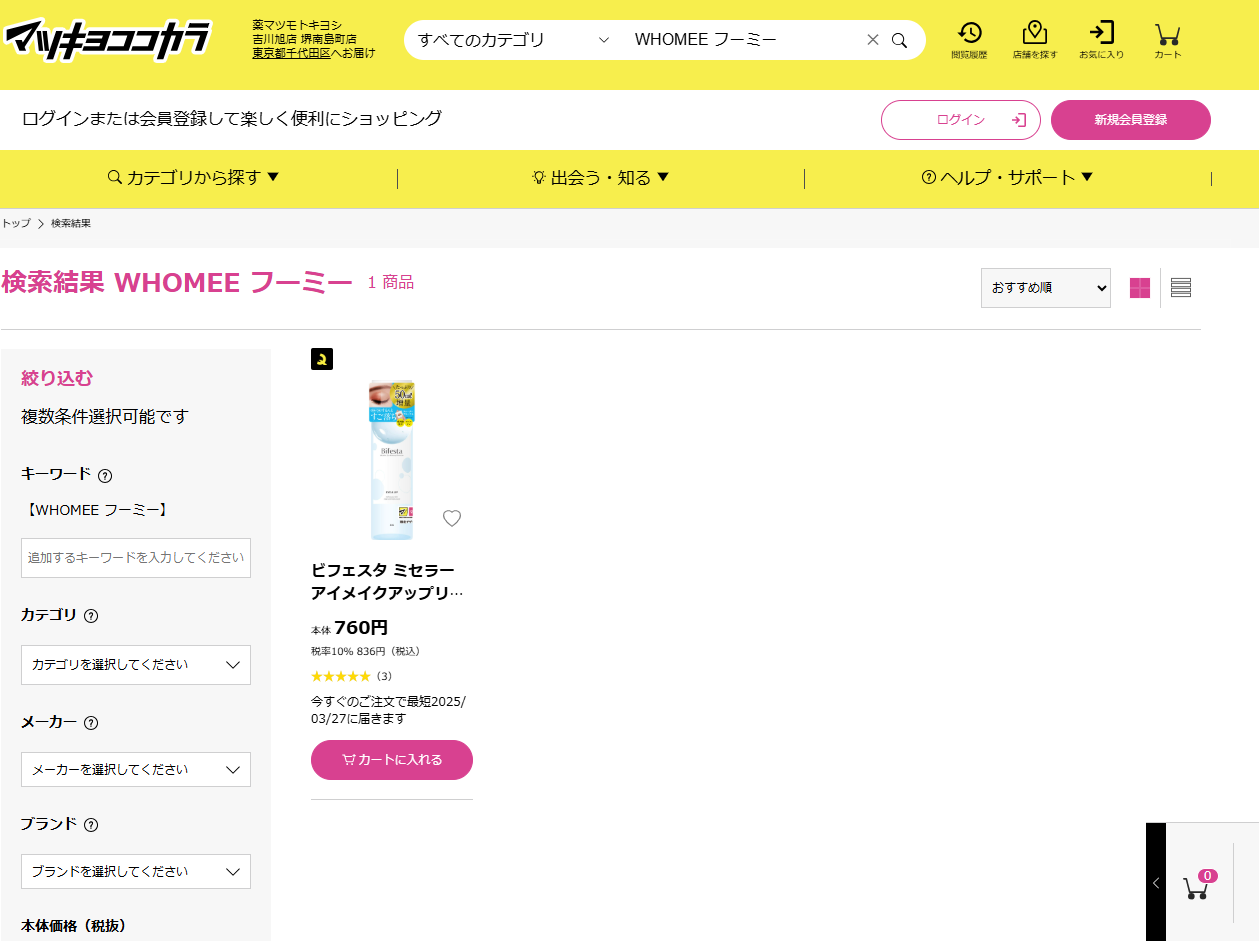Open the ビフェスタ ミセラー product title link
This screenshot has width=1259, height=941.
tap(388, 581)
